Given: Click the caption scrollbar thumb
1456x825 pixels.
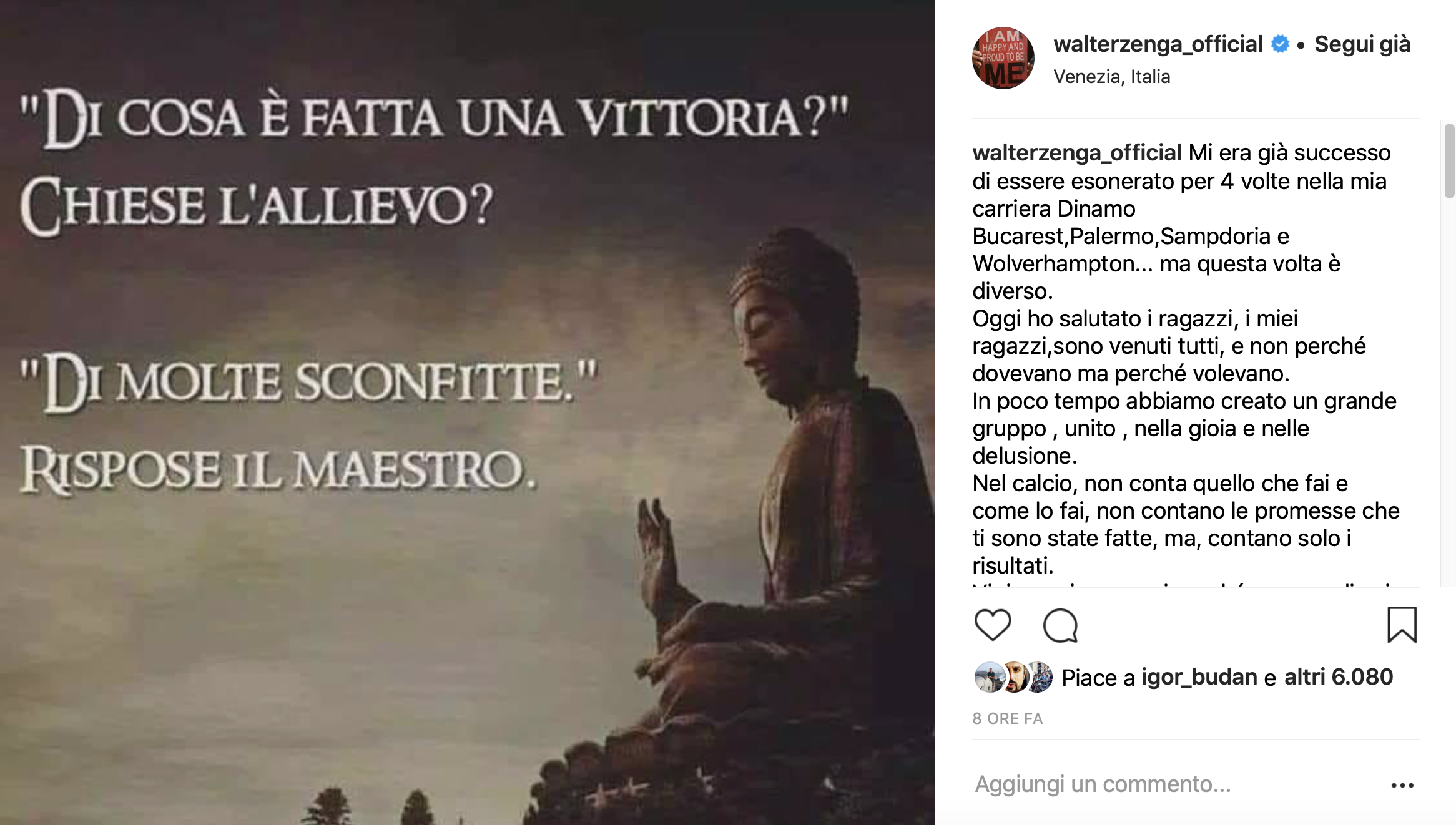Looking at the screenshot, I should tap(1449, 161).
